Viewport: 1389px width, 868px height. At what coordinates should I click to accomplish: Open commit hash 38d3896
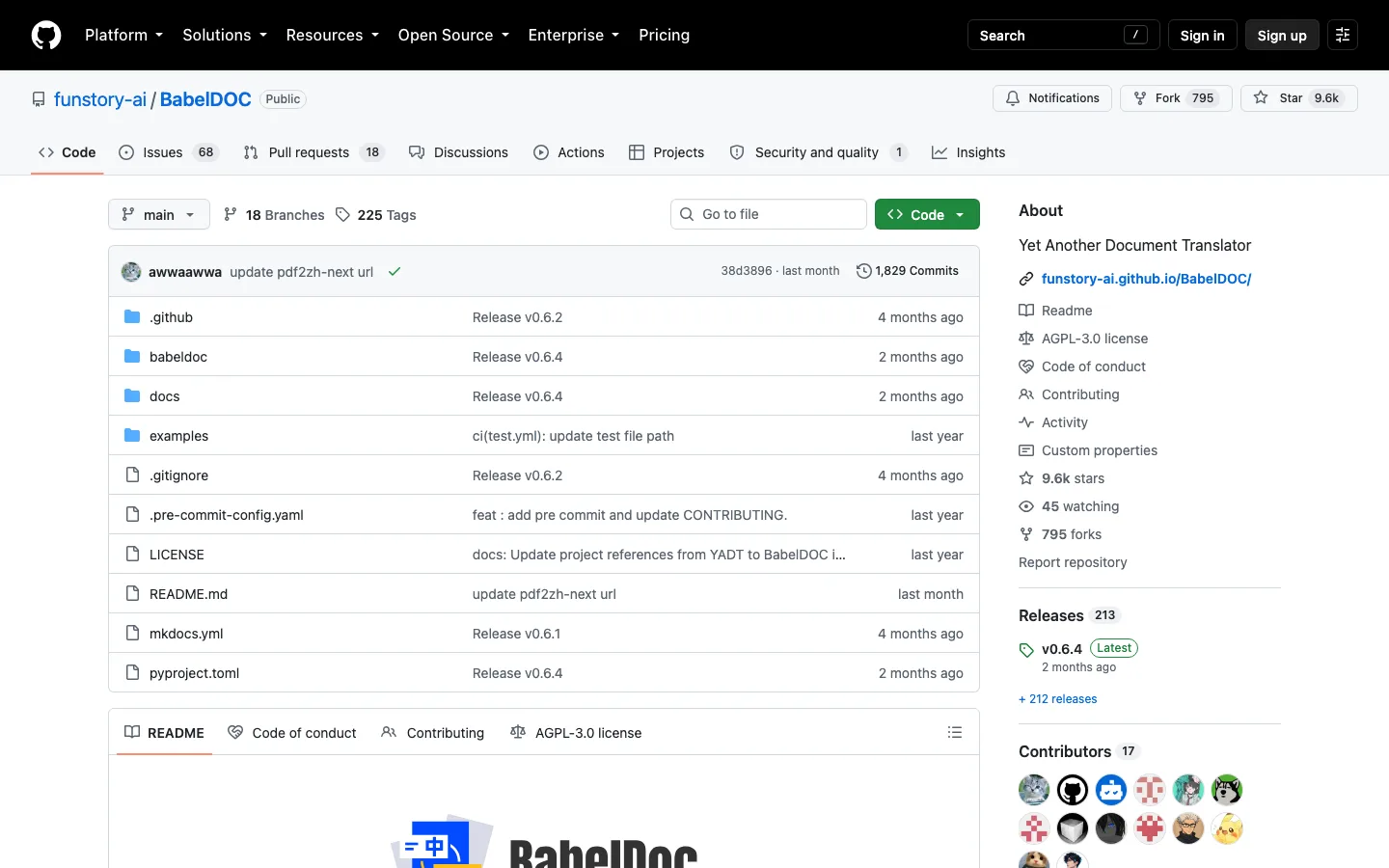pos(747,271)
